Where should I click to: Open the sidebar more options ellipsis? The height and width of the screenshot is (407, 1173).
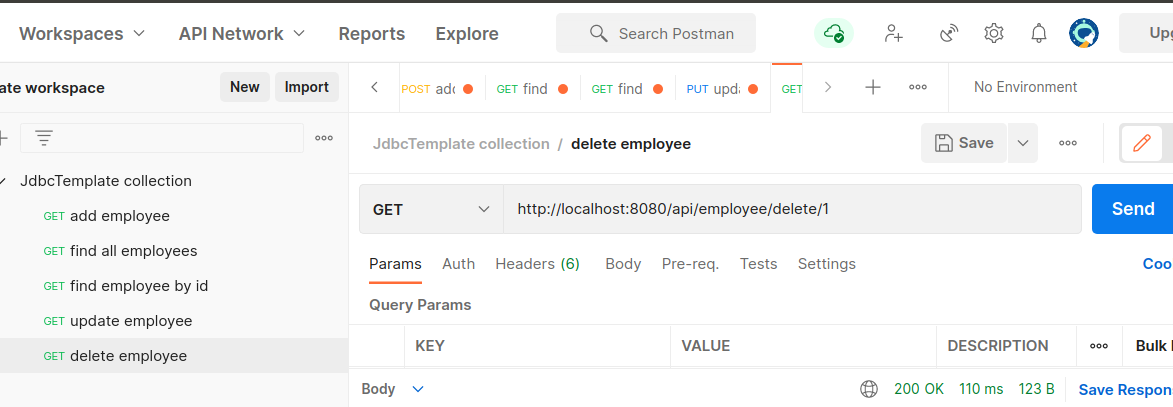(x=324, y=138)
